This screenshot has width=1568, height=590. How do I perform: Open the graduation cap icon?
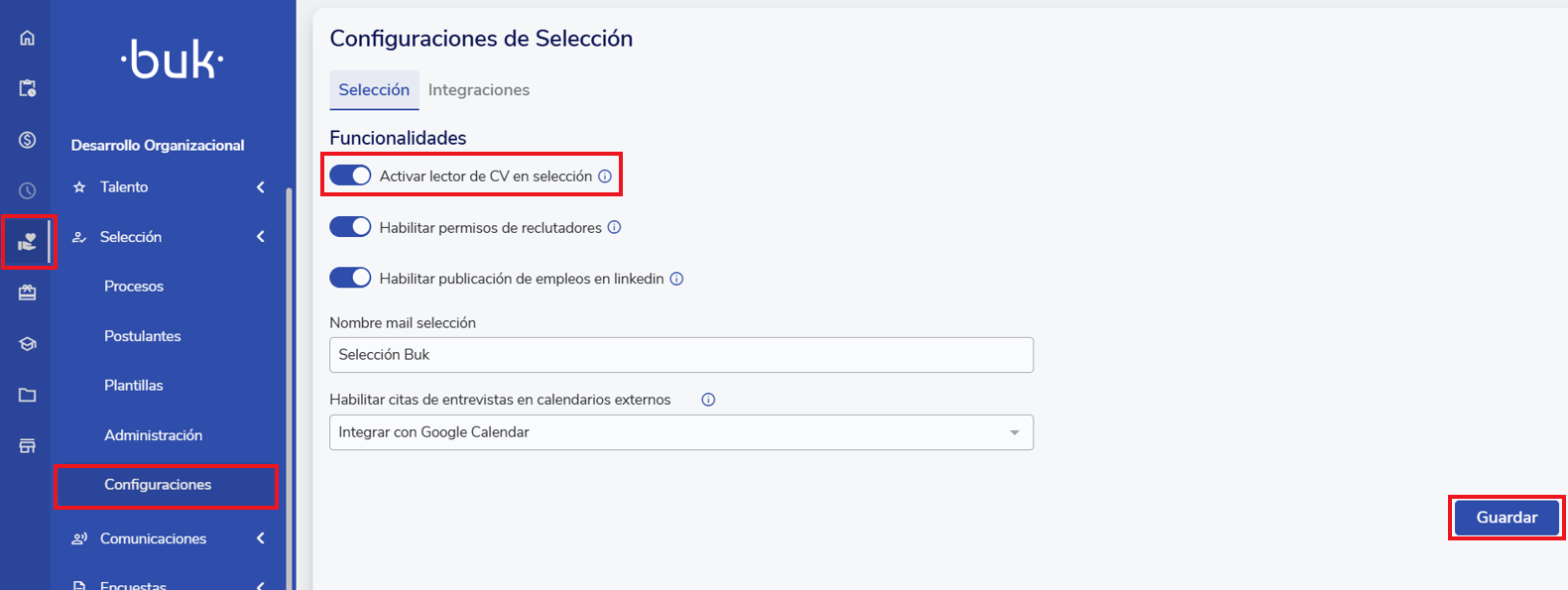pyautogui.click(x=27, y=344)
